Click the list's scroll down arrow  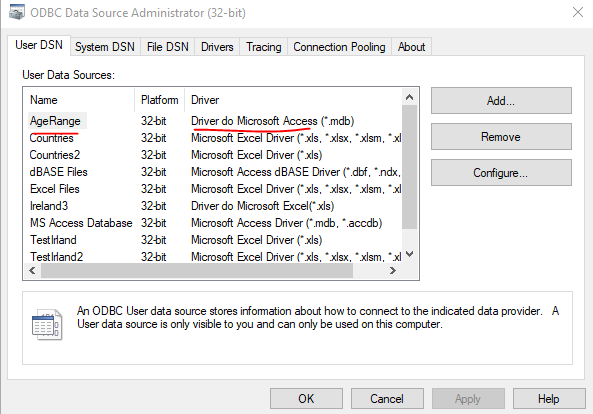(x=409, y=254)
